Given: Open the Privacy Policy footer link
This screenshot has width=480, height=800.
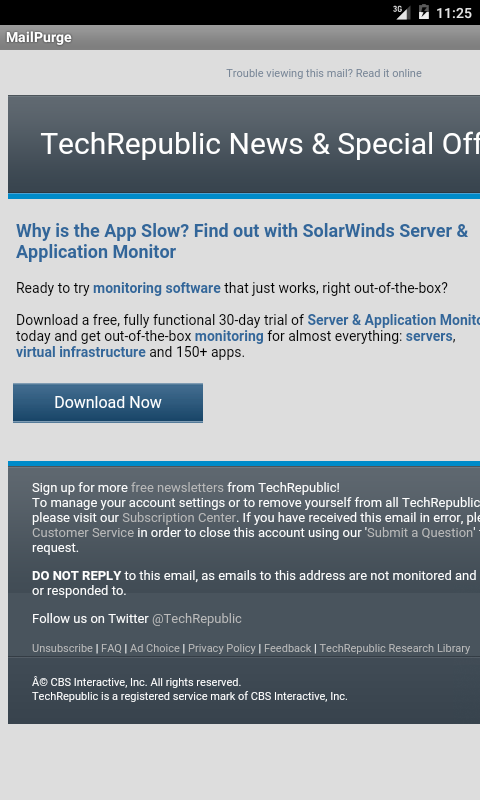Looking at the screenshot, I should (221, 648).
